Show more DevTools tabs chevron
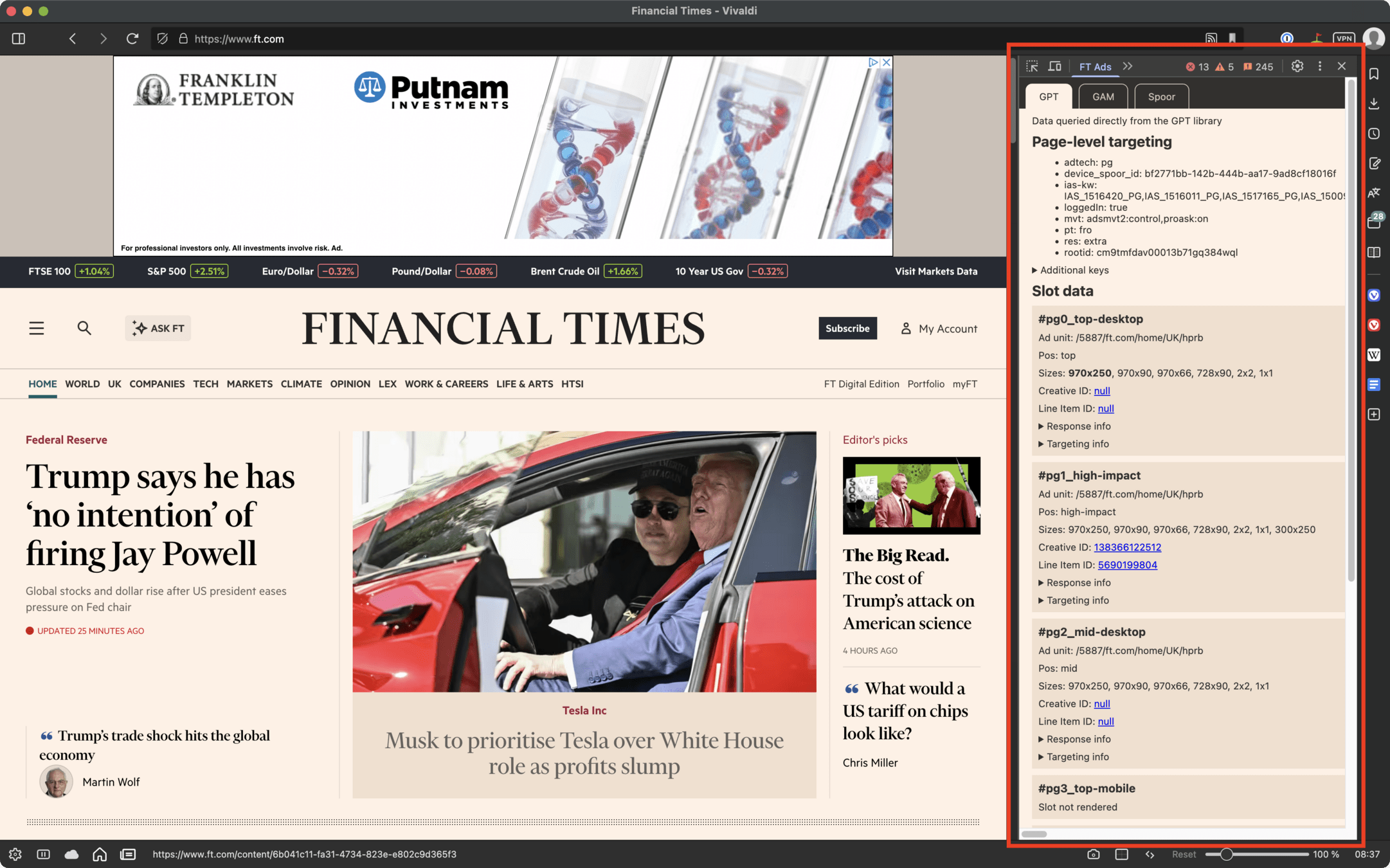This screenshot has height=868, width=1390. coord(1128,66)
